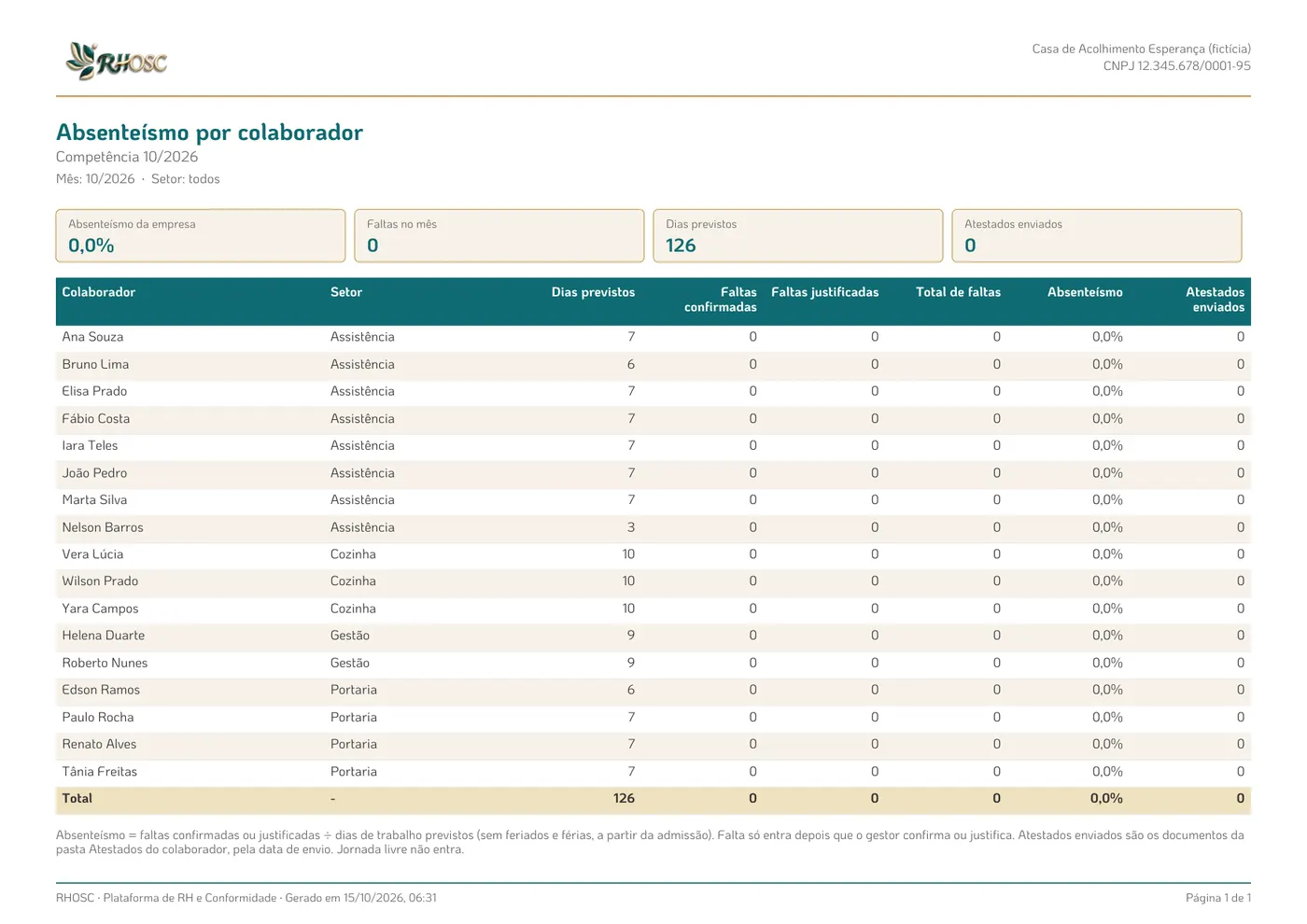Sort by the Dias previstos column header
1307x924 pixels.
point(593,292)
